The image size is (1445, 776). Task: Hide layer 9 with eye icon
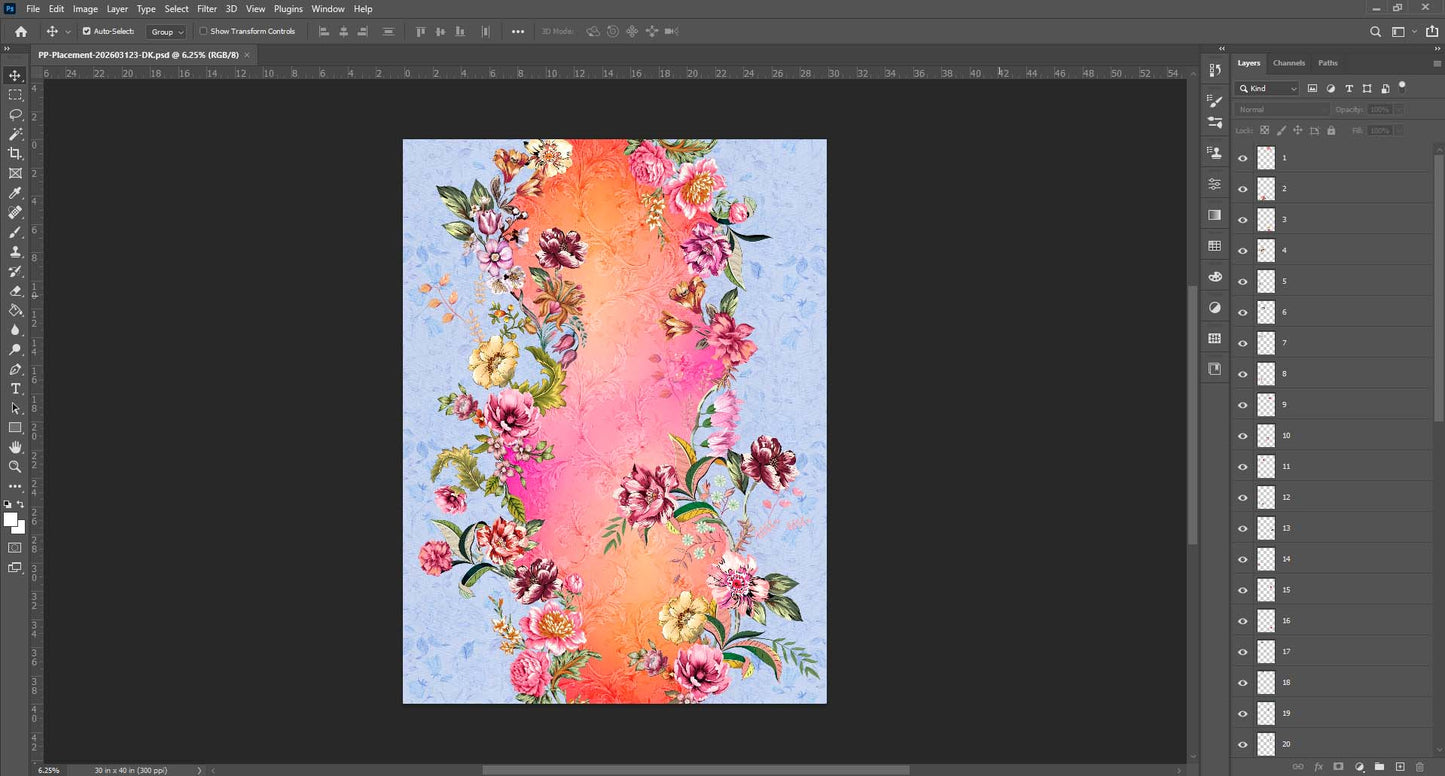click(x=1243, y=405)
